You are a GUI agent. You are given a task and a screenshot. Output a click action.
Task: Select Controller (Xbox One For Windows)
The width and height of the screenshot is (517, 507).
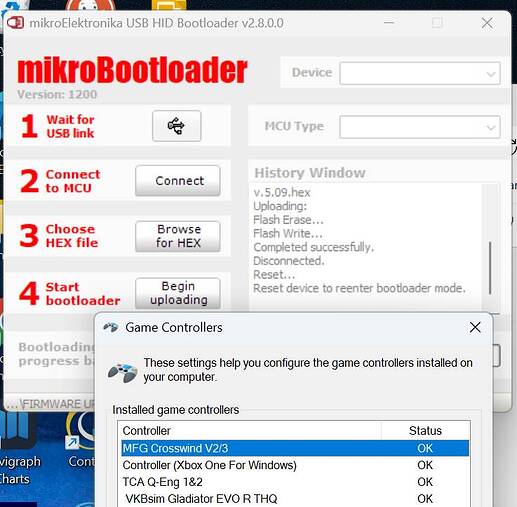(x=295, y=465)
